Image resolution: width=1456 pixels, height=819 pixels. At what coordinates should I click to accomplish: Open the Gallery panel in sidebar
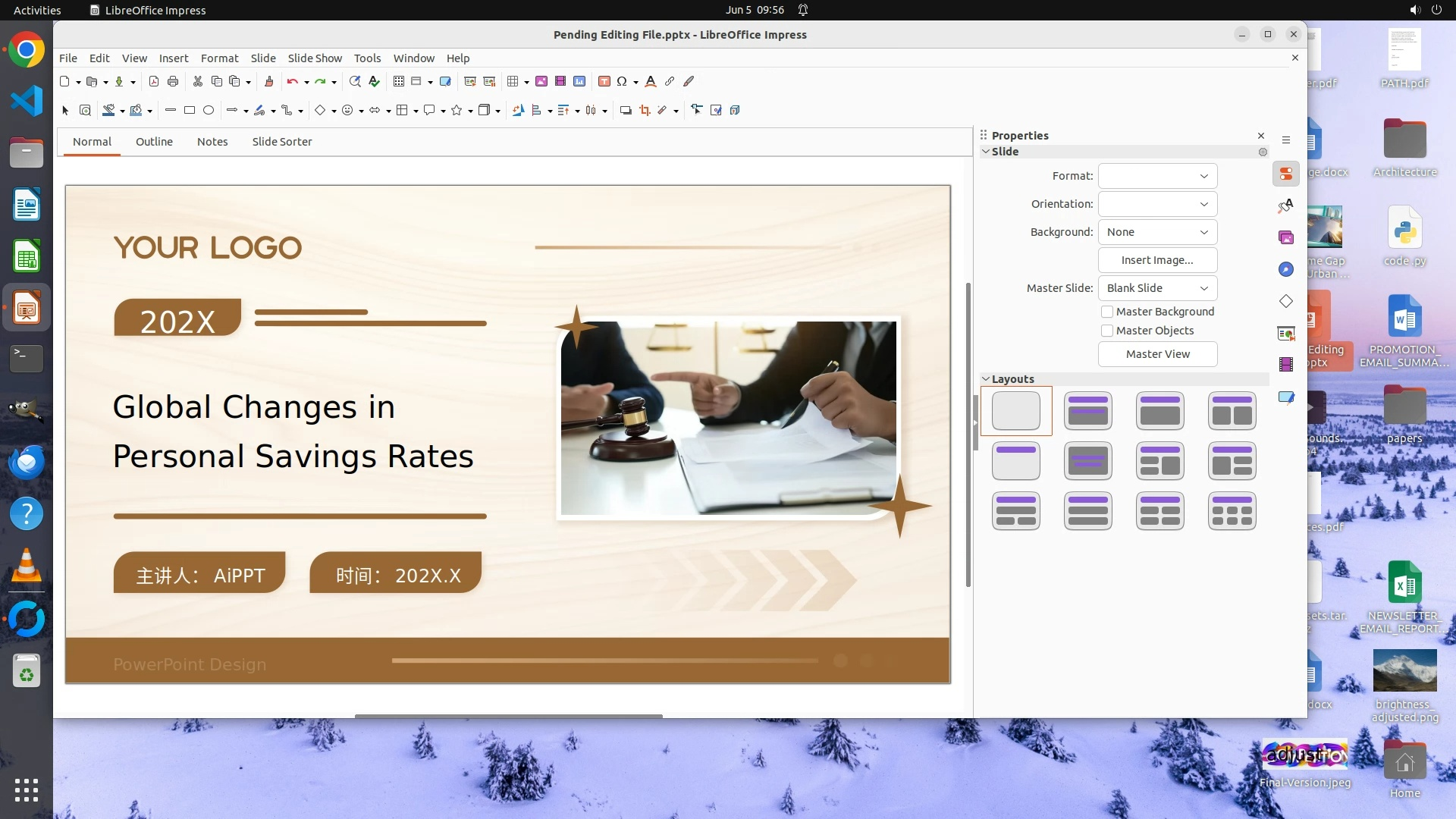(1285, 238)
